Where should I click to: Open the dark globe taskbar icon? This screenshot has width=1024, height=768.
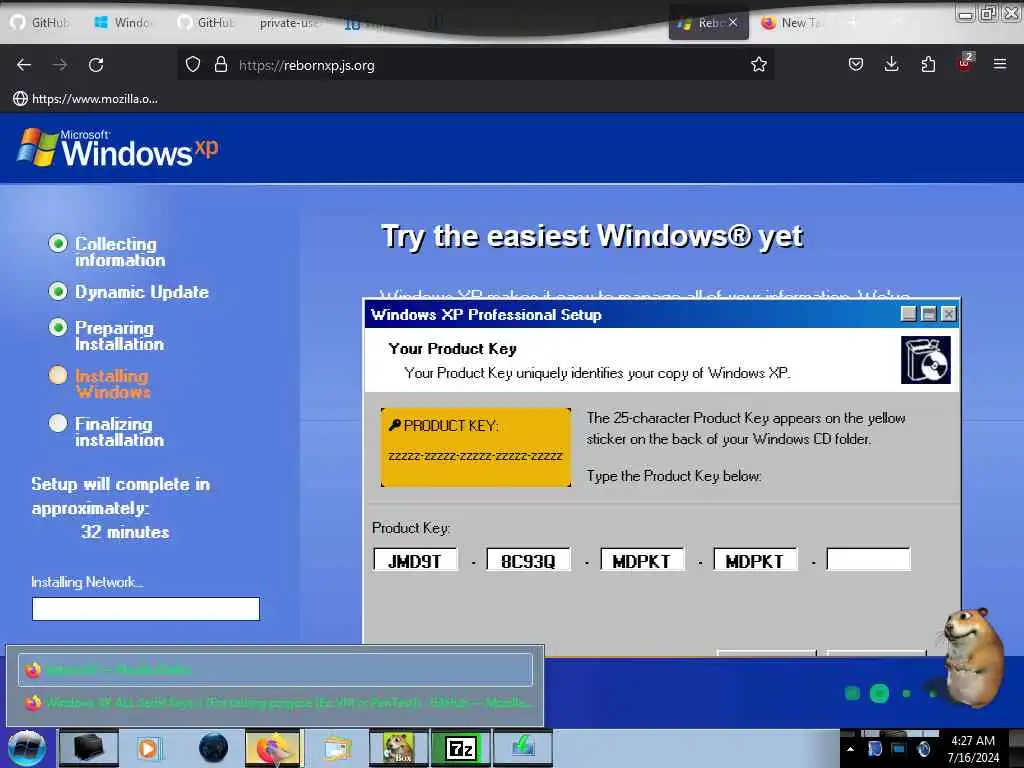coord(213,748)
